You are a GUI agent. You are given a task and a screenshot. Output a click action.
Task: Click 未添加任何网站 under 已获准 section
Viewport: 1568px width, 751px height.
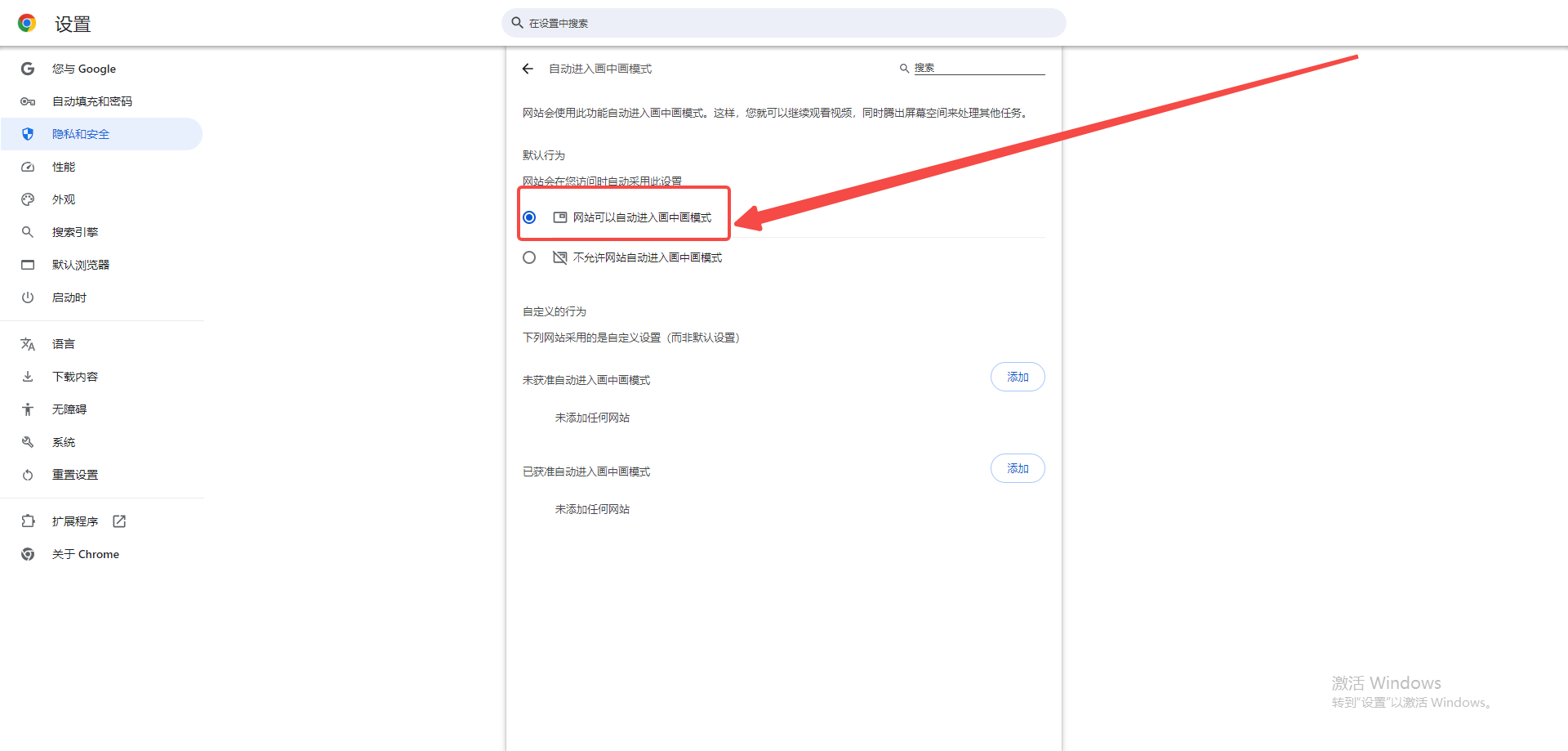592,509
